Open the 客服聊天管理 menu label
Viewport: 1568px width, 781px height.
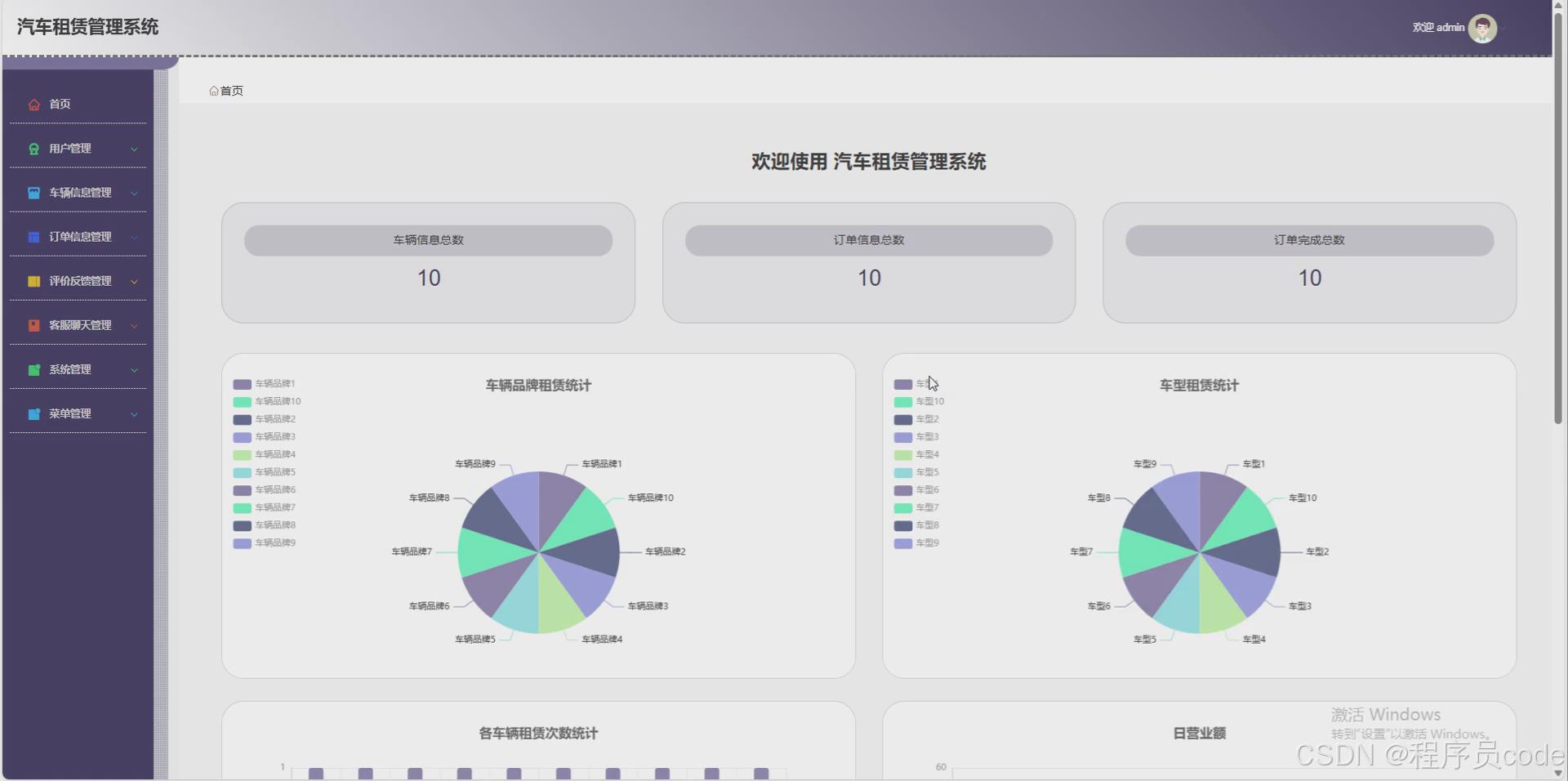coord(80,325)
